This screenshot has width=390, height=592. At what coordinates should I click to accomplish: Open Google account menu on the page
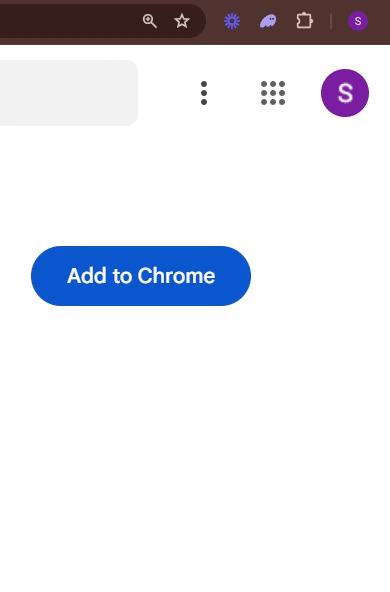[345, 93]
